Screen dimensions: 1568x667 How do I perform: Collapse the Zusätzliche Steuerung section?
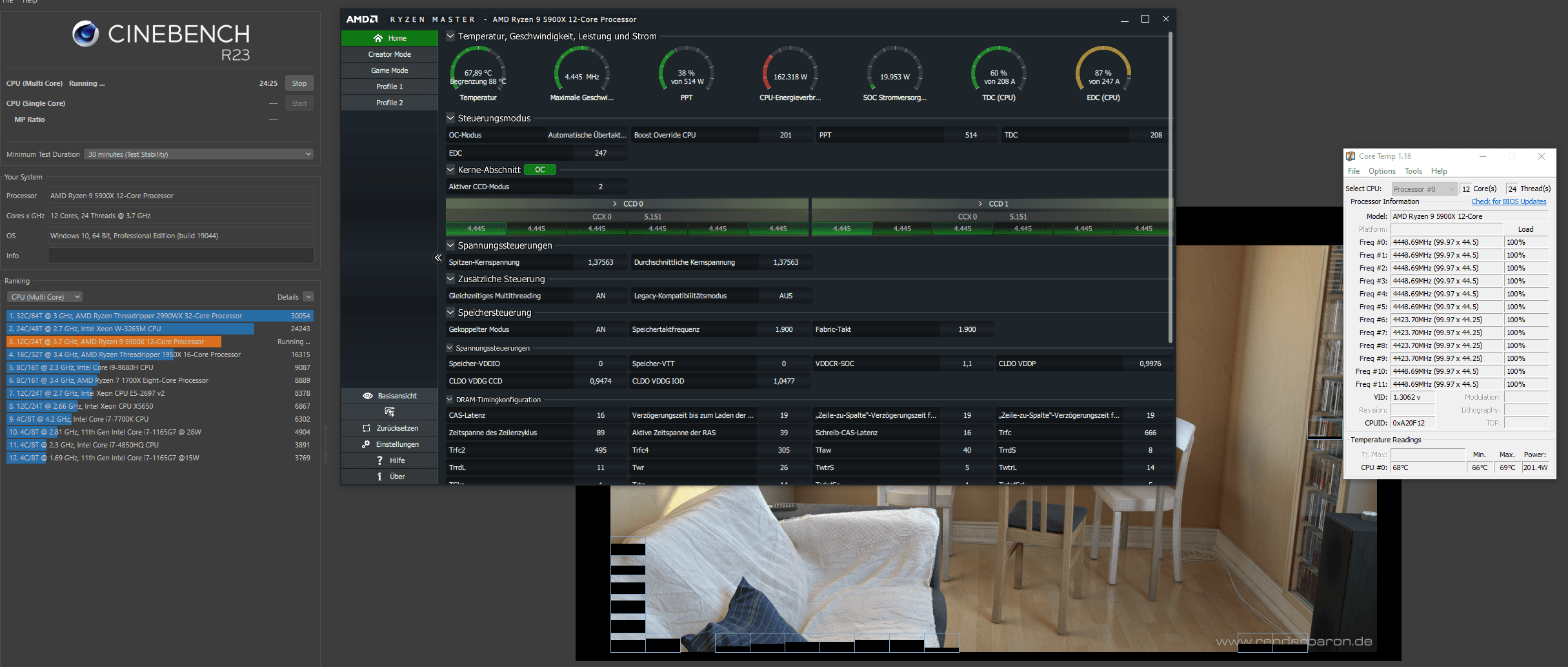click(450, 279)
